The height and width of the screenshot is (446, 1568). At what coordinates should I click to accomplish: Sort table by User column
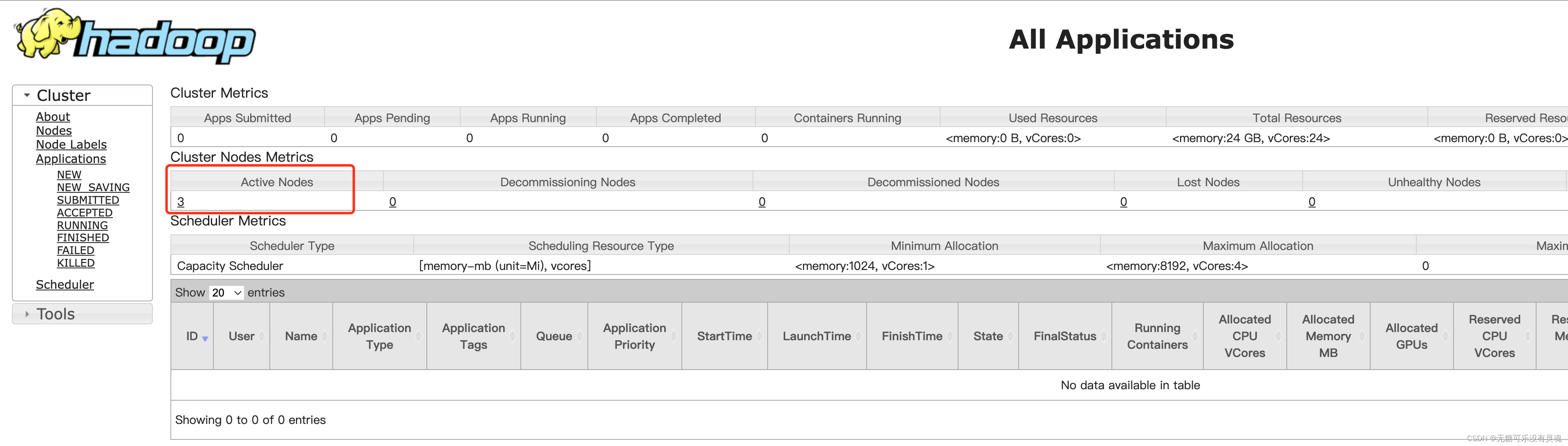(x=242, y=336)
